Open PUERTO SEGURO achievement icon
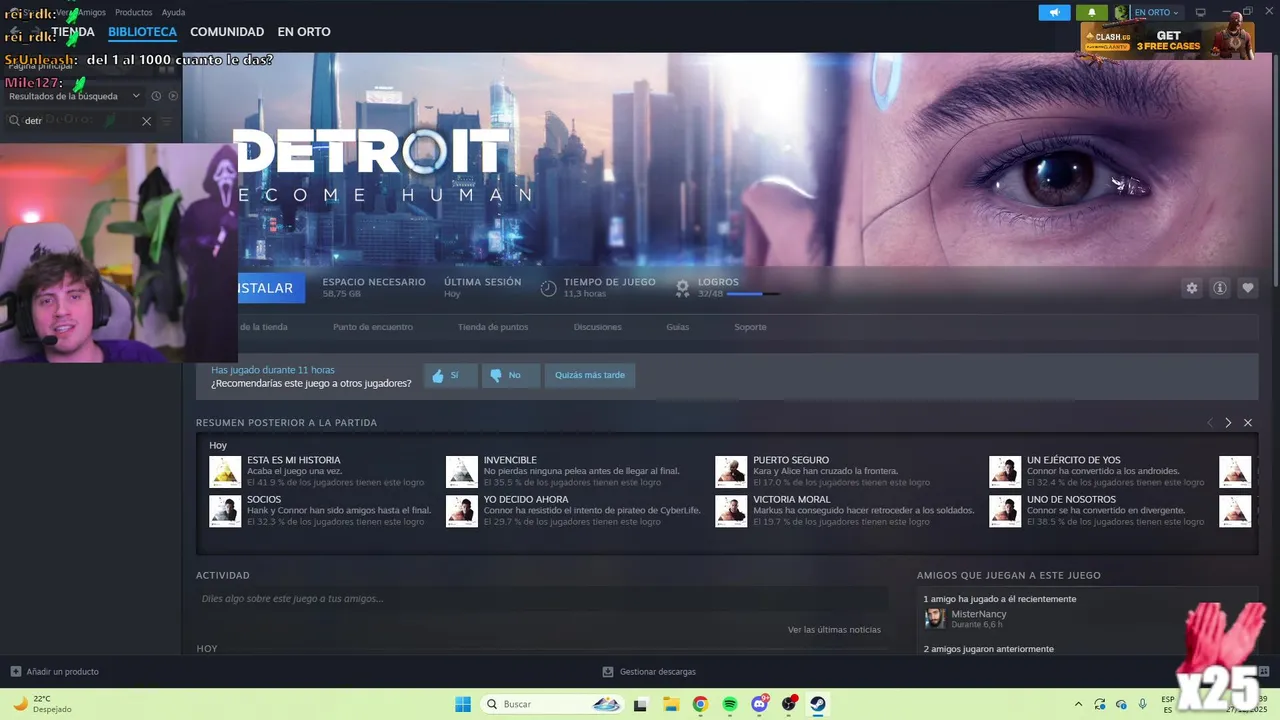The height and width of the screenshot is (720, 1280). [731, 472]
